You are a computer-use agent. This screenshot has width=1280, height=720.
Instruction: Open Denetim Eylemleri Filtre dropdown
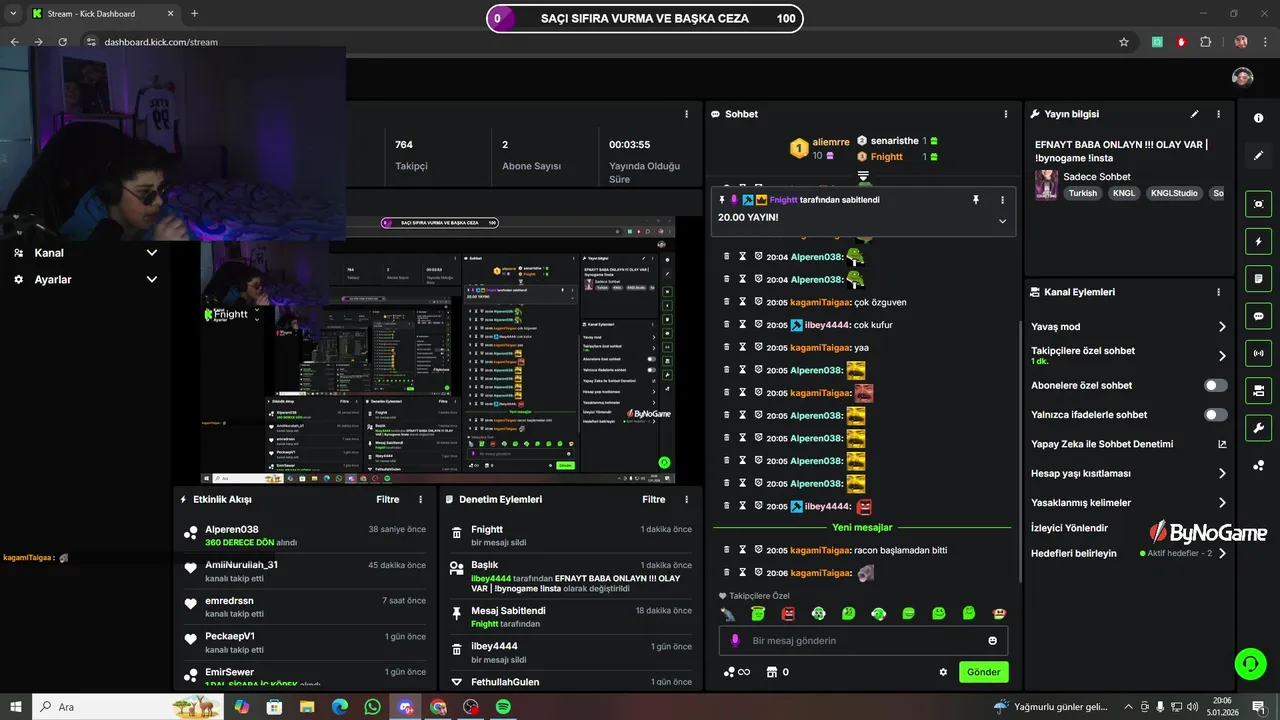click(654, 499)
